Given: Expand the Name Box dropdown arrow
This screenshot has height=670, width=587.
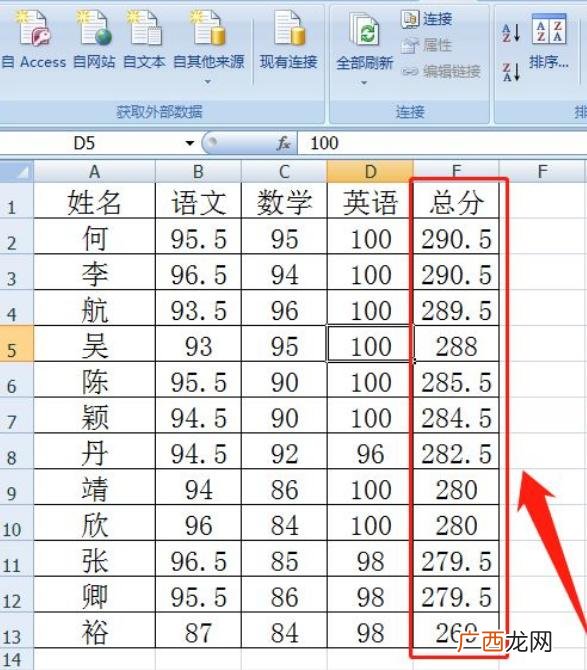Looking at the screenshot, I should [x=190, y=143].
